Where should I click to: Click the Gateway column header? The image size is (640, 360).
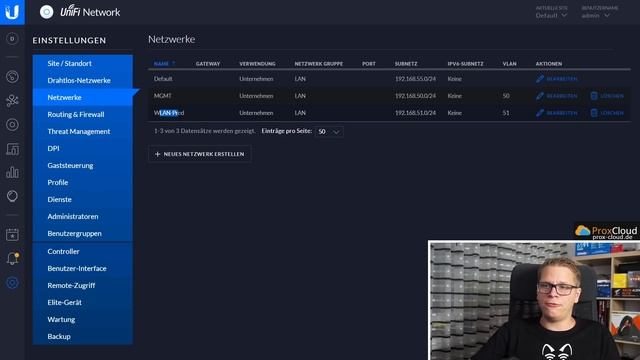click(208, 64)
